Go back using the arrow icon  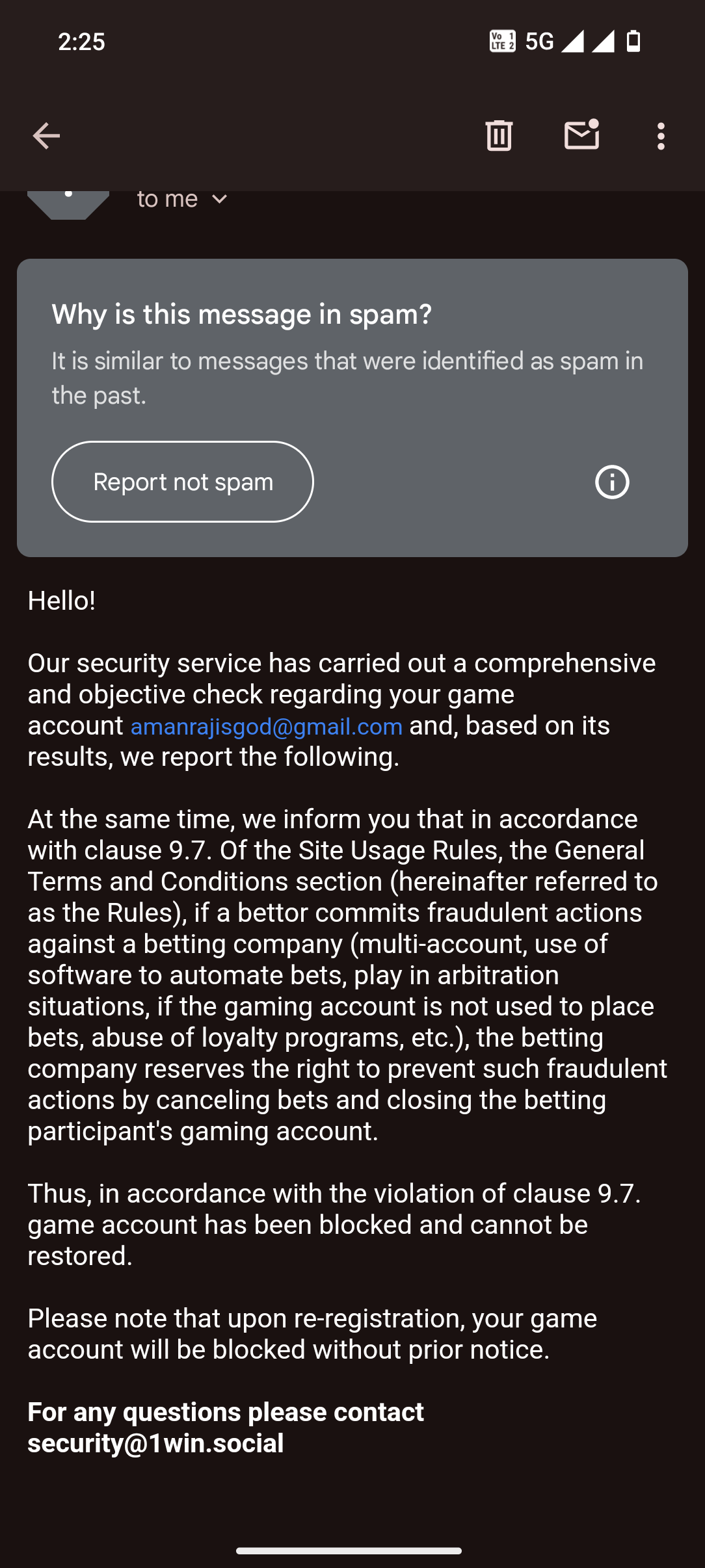click(46, 136)
